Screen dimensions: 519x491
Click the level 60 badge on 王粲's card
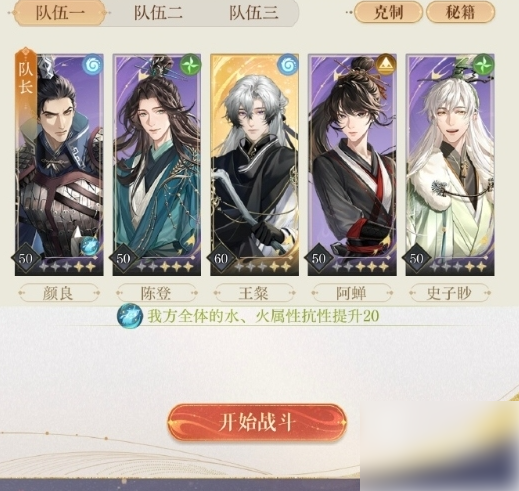[221, 258]
